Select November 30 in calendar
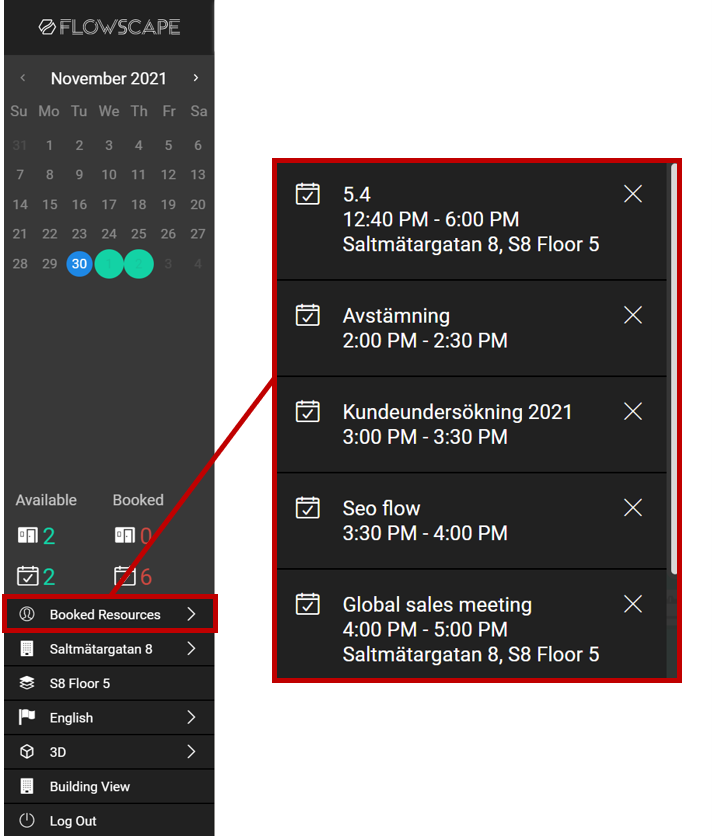Image resolution: width=712 pixels, height=836 pixels. coord(79,263)
